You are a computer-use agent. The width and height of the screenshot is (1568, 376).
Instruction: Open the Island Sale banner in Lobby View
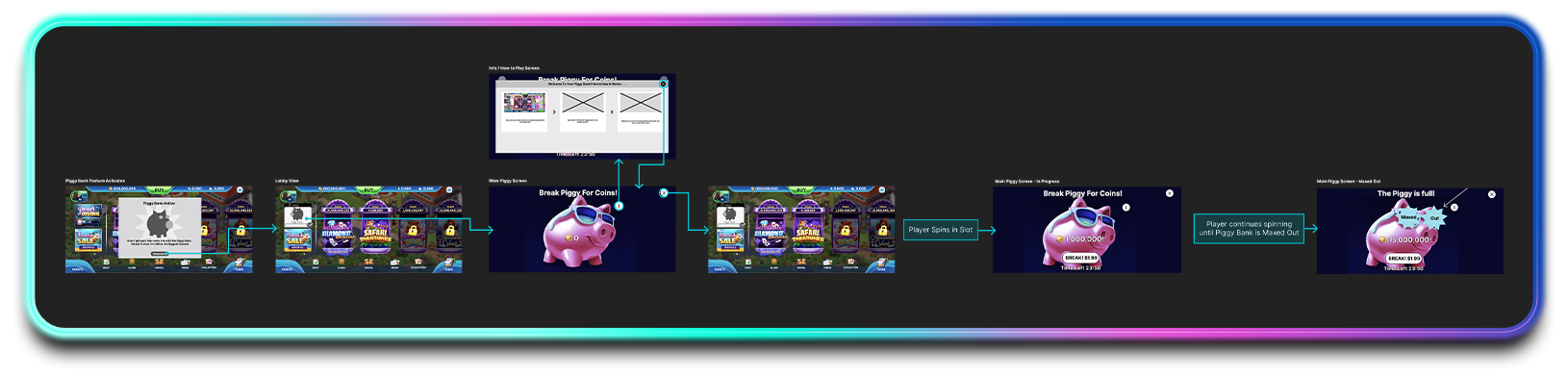297,239
